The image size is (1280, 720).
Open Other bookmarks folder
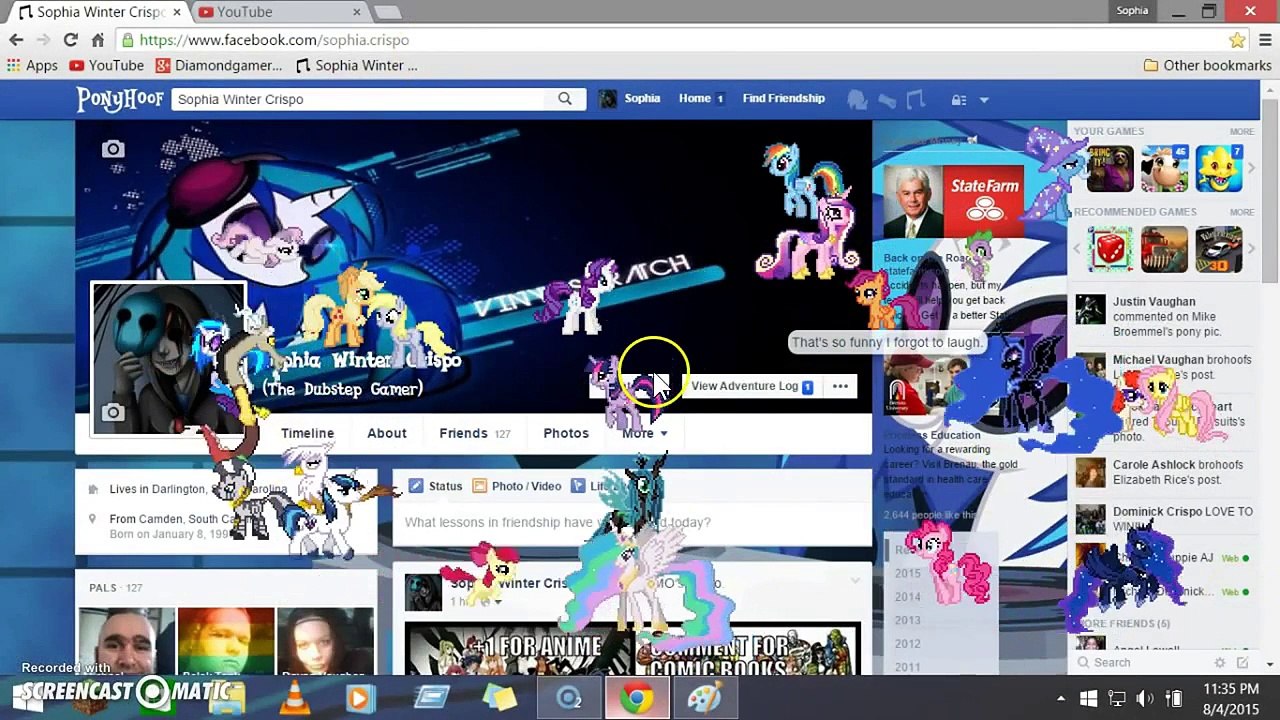pos(1207,65)
